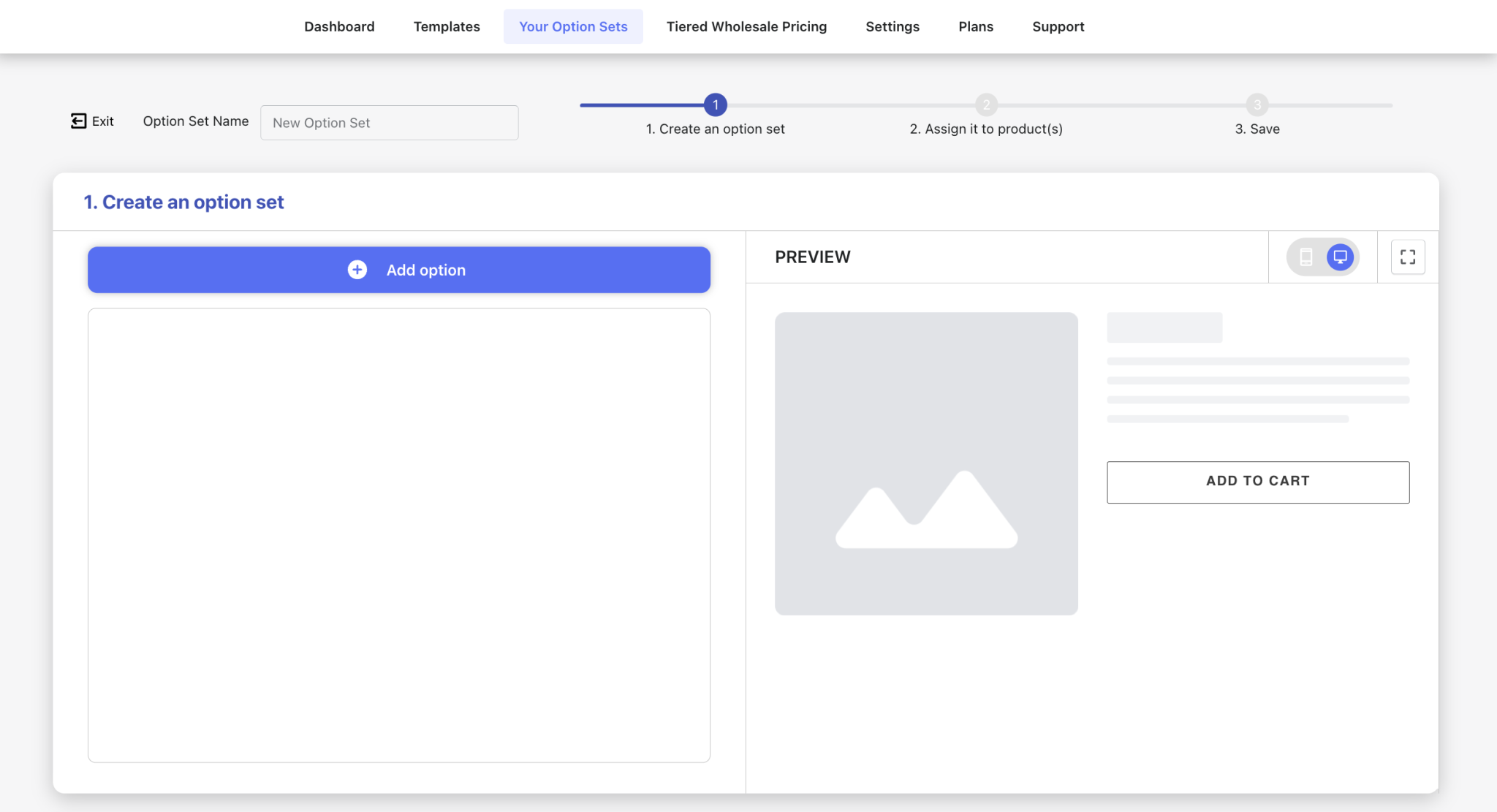This screenshot has width=1497, height=812.
Task: Select the desktop monitor preview icon
Action: 1339,257
